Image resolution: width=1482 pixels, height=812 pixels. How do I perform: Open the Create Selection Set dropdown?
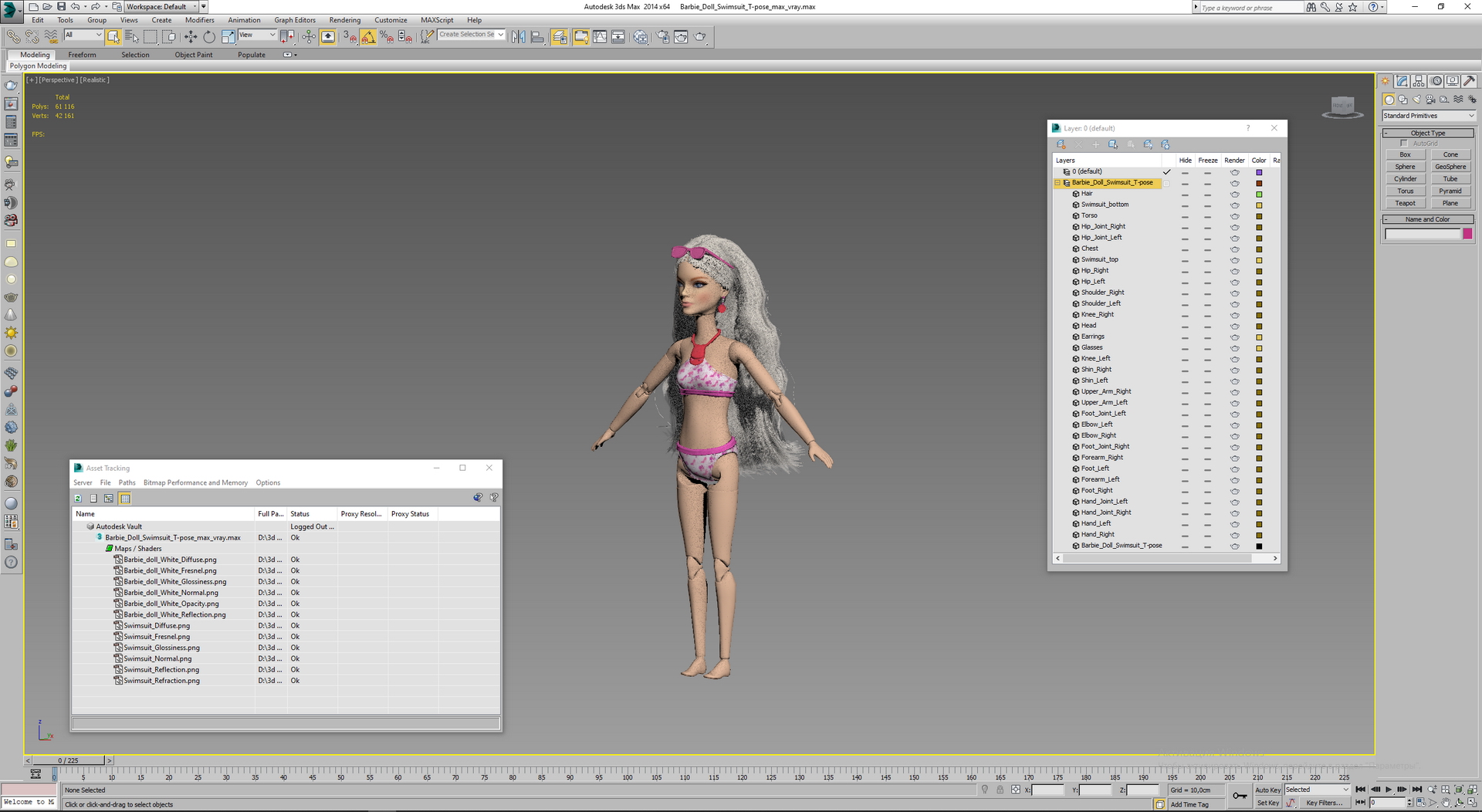pos(471,35)
